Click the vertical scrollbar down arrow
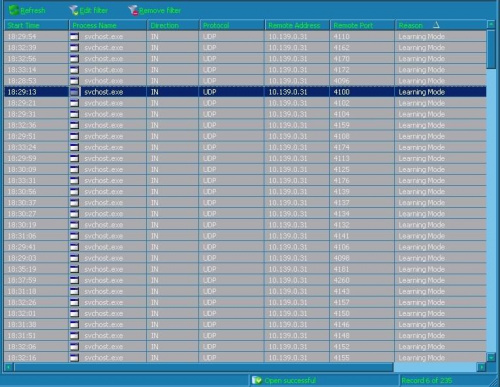This screenshot has height=387, width=500. pyautogui.click(x=491, y=358)
